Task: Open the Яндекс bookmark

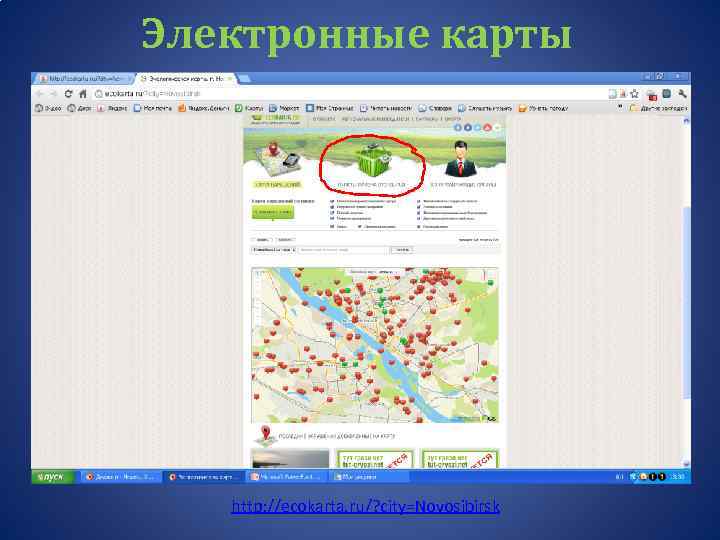Action: tap(112, 108)
